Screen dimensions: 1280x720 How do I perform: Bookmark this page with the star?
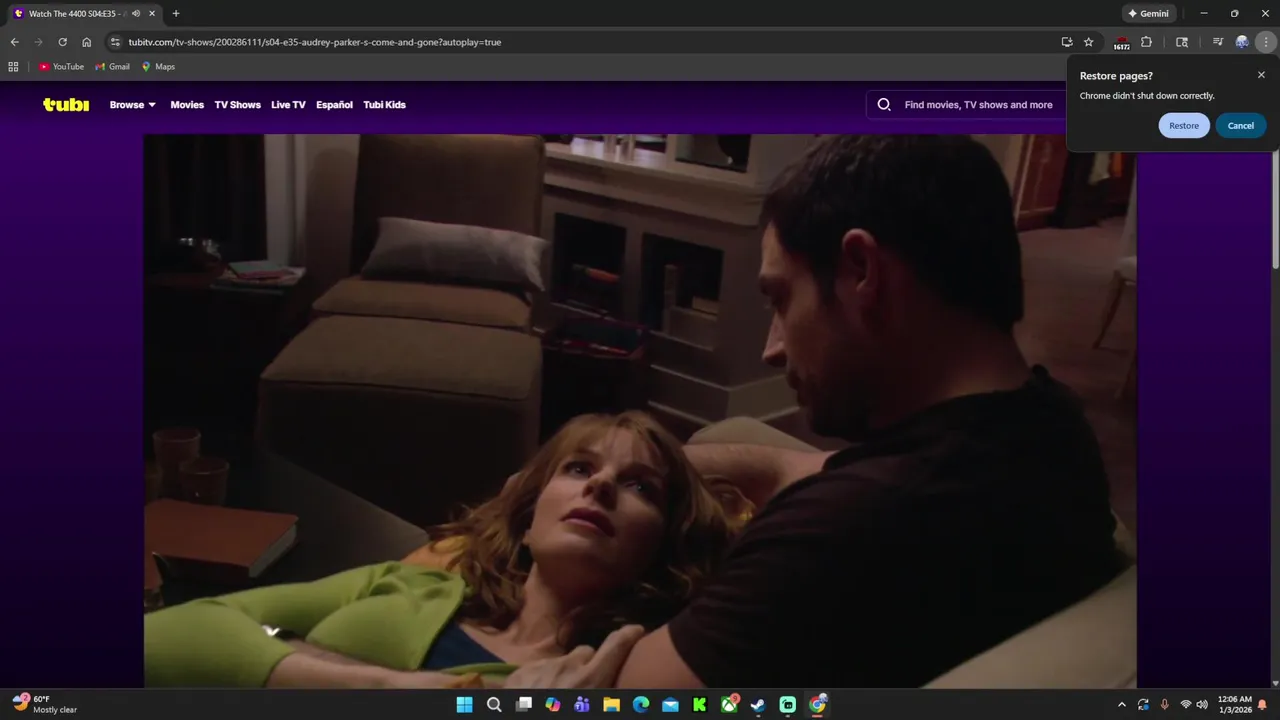(x=1089, y=42)
